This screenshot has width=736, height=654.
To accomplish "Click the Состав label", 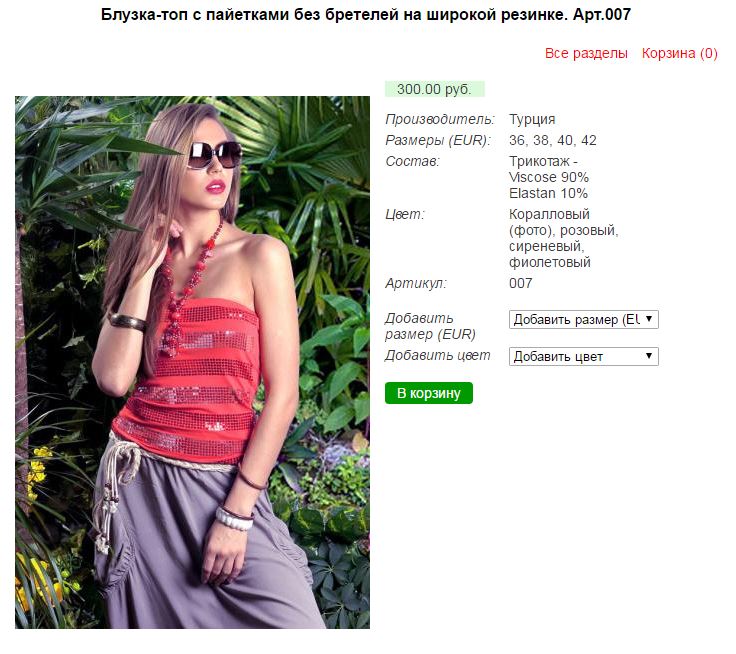I will click(x=412, y=161).
